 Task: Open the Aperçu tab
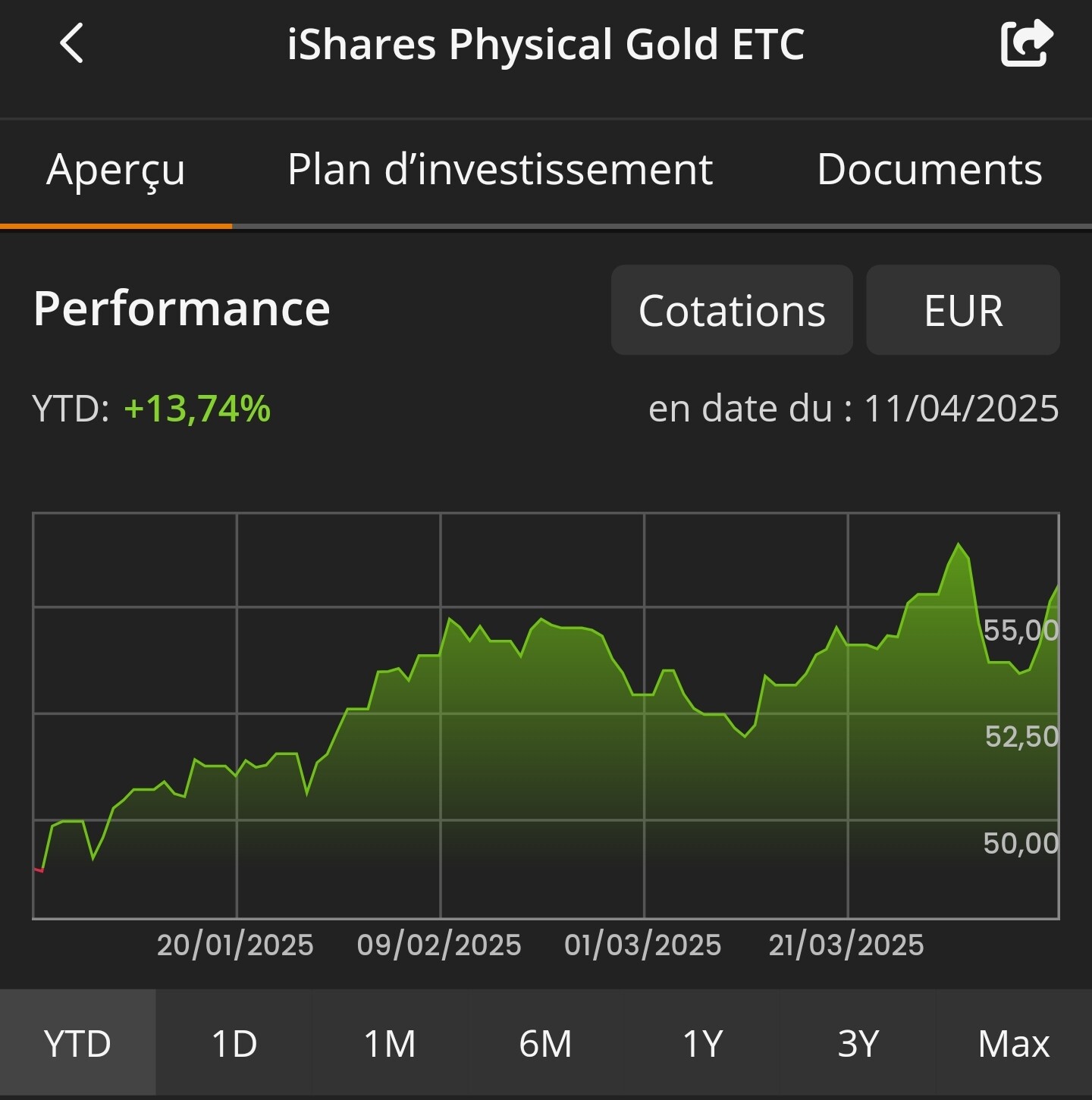(x=115, y=170)
